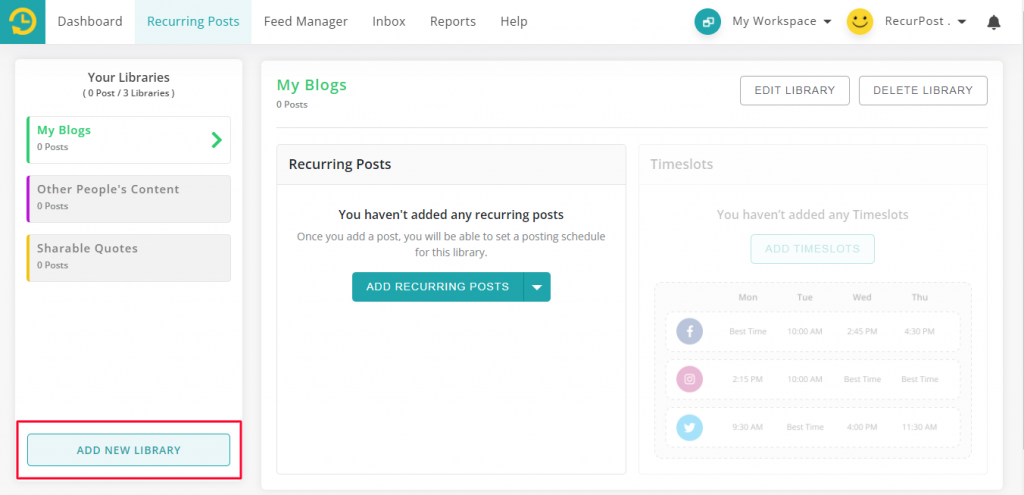Click the Thu column header
Screen dimensions: 1024x495
(x=920, y=297)
